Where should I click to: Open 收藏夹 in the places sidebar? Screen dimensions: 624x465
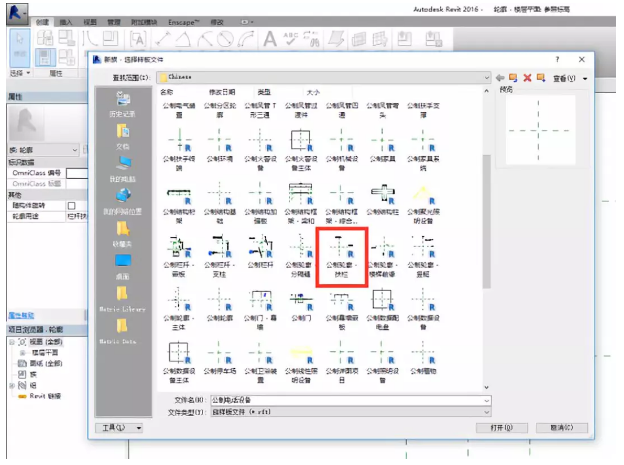[x=123, y=234]
